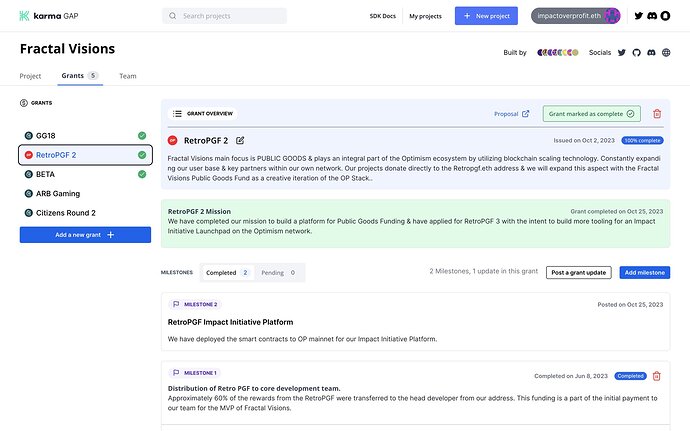The width and height of the screenshot is (690, 431).
Task: Click Add a new grant button
Action: [85, 235]
